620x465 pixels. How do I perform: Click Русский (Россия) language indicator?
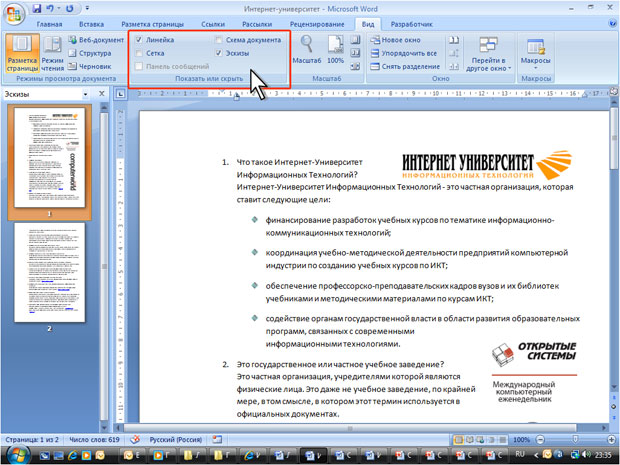[176, 440]
